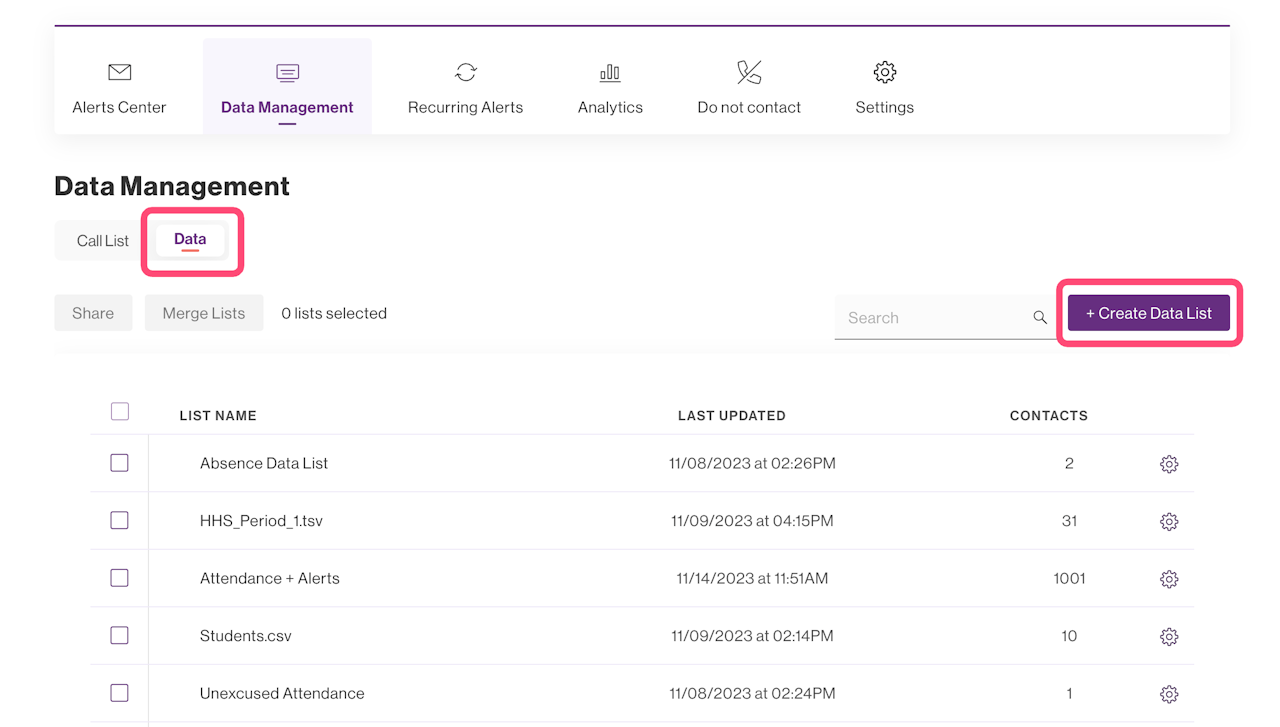Click the Merge Lists button
The width and height of the screenshot is (1280, 727).
tap(204, 313)
